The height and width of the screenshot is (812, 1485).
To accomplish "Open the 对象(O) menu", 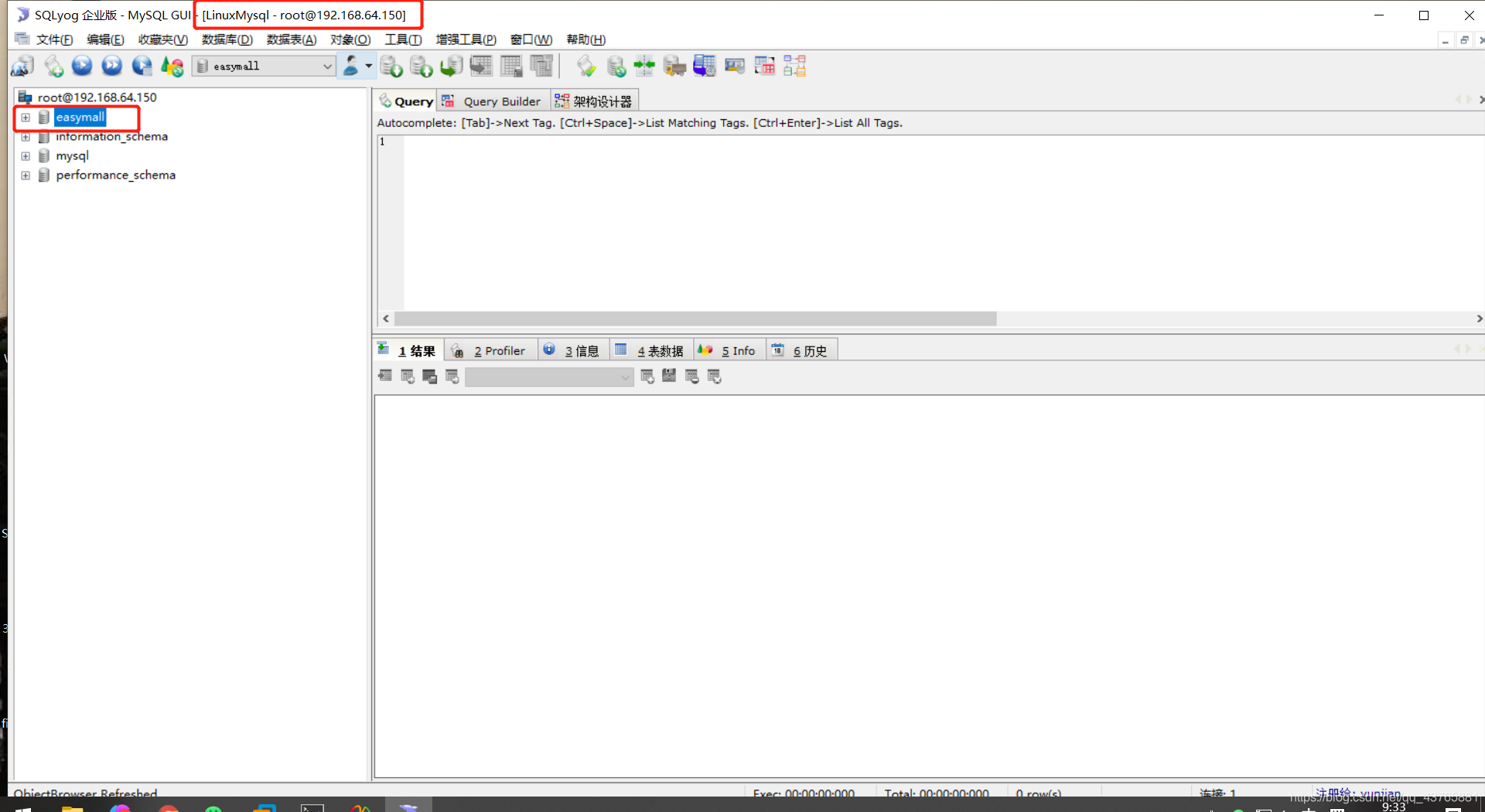I will coord(350,39).
